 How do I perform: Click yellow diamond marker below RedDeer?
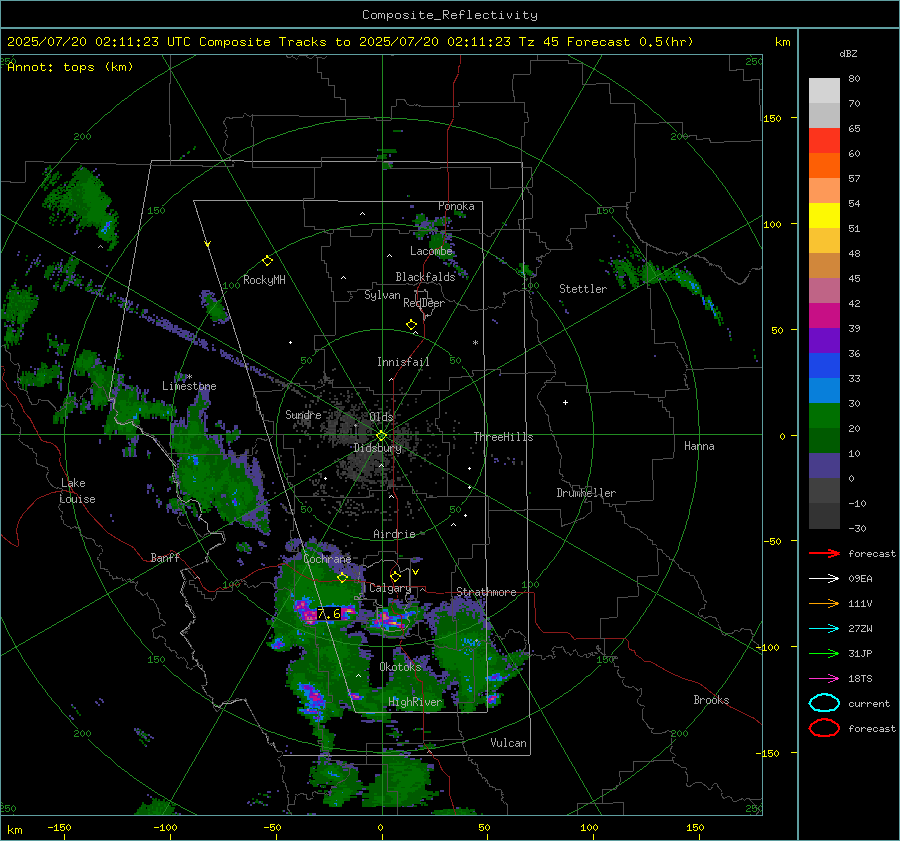[x=411, y=325]
